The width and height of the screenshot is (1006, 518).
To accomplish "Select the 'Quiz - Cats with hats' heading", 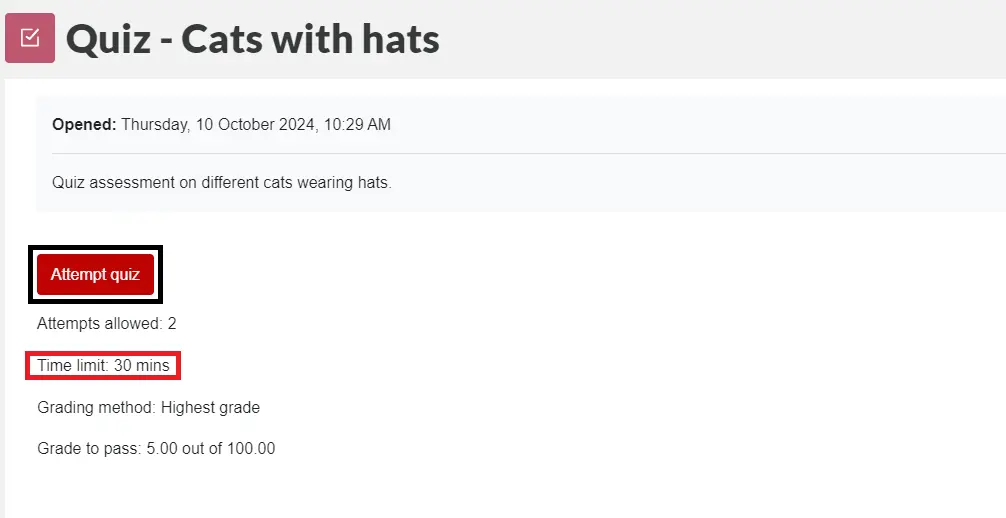I will (x=253, y=39).
